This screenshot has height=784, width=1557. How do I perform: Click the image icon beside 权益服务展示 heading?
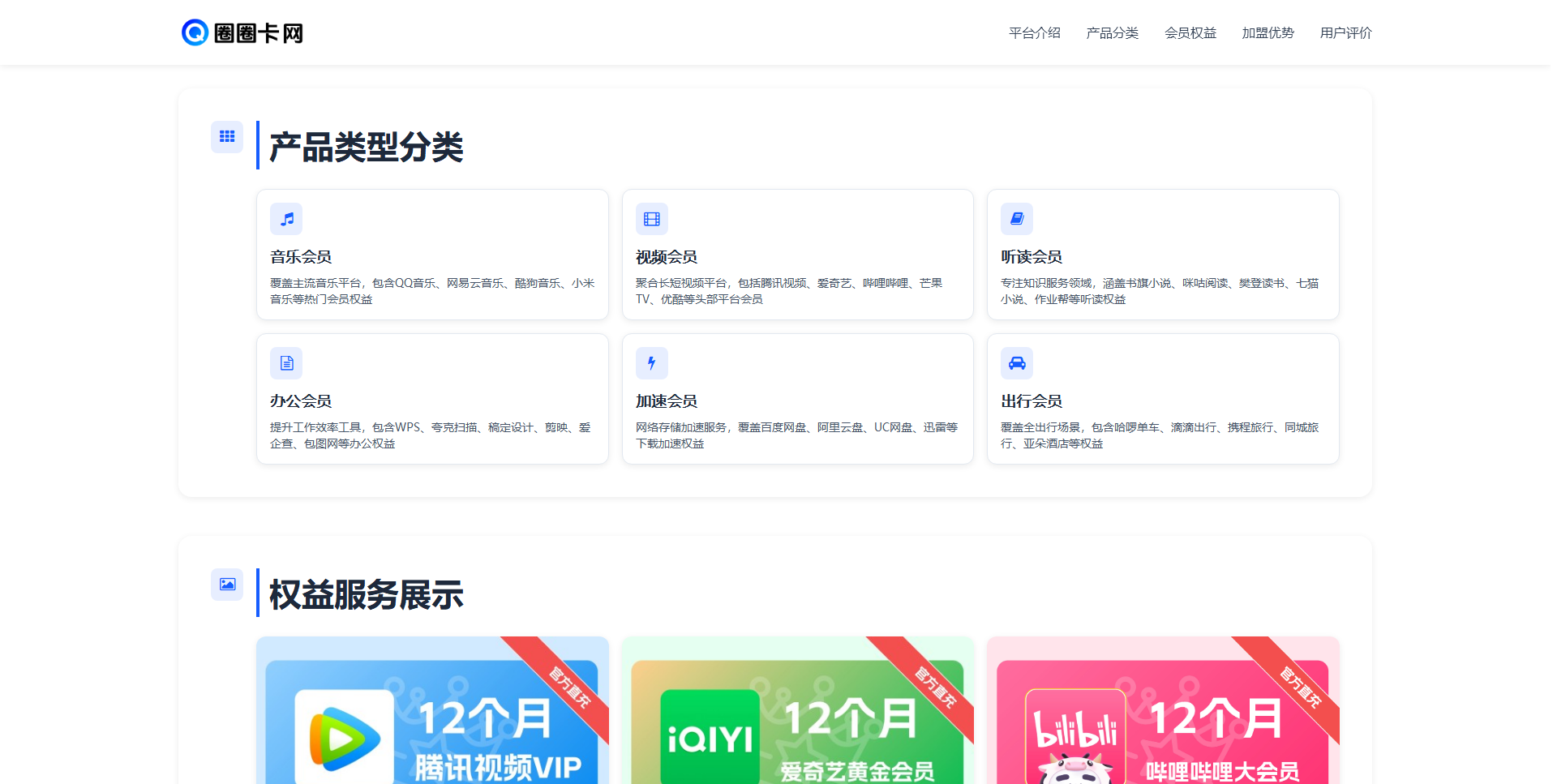pyautogui.click(x=226, y=584)
